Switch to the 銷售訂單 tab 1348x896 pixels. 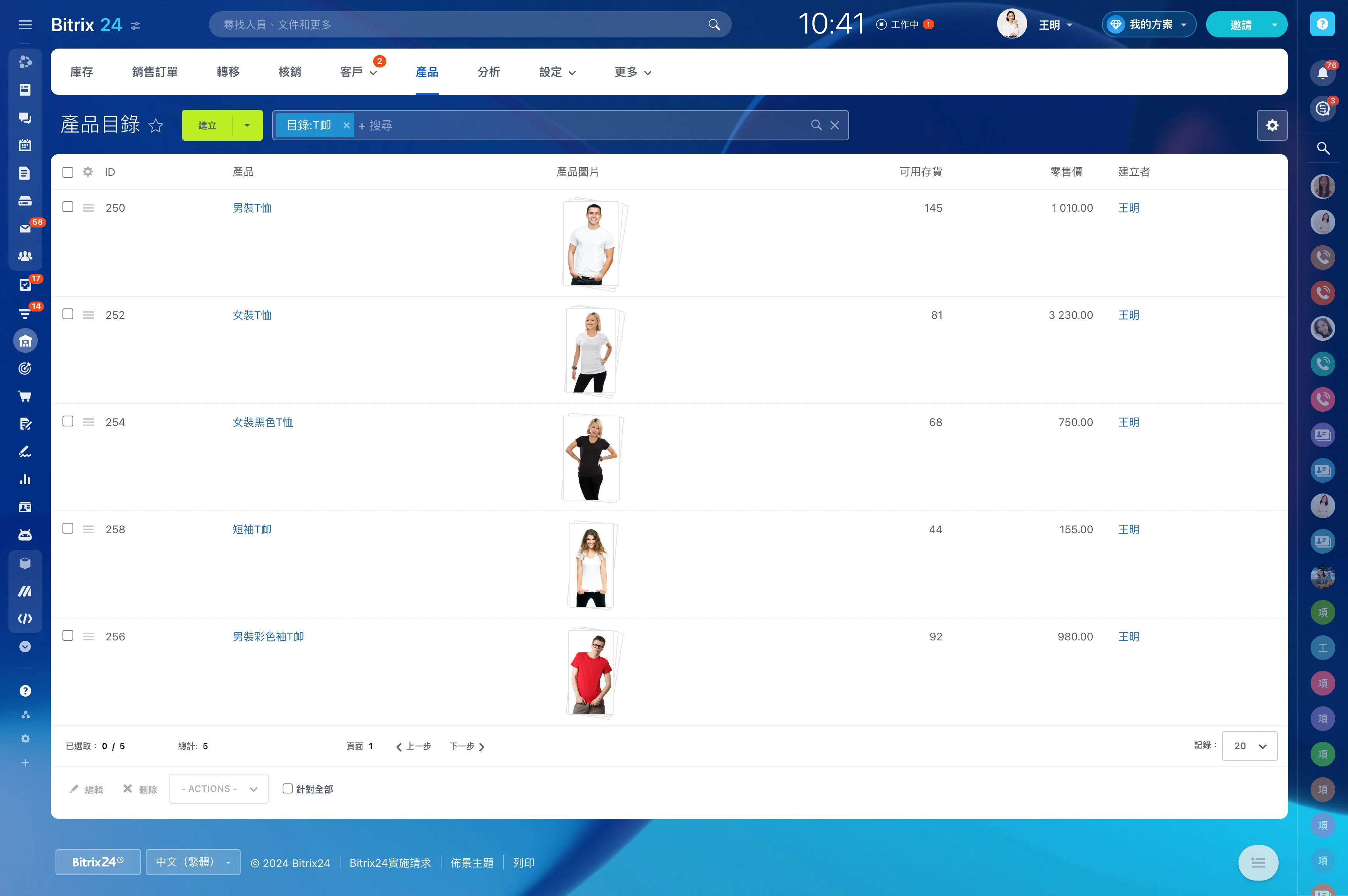pos(155,72)
